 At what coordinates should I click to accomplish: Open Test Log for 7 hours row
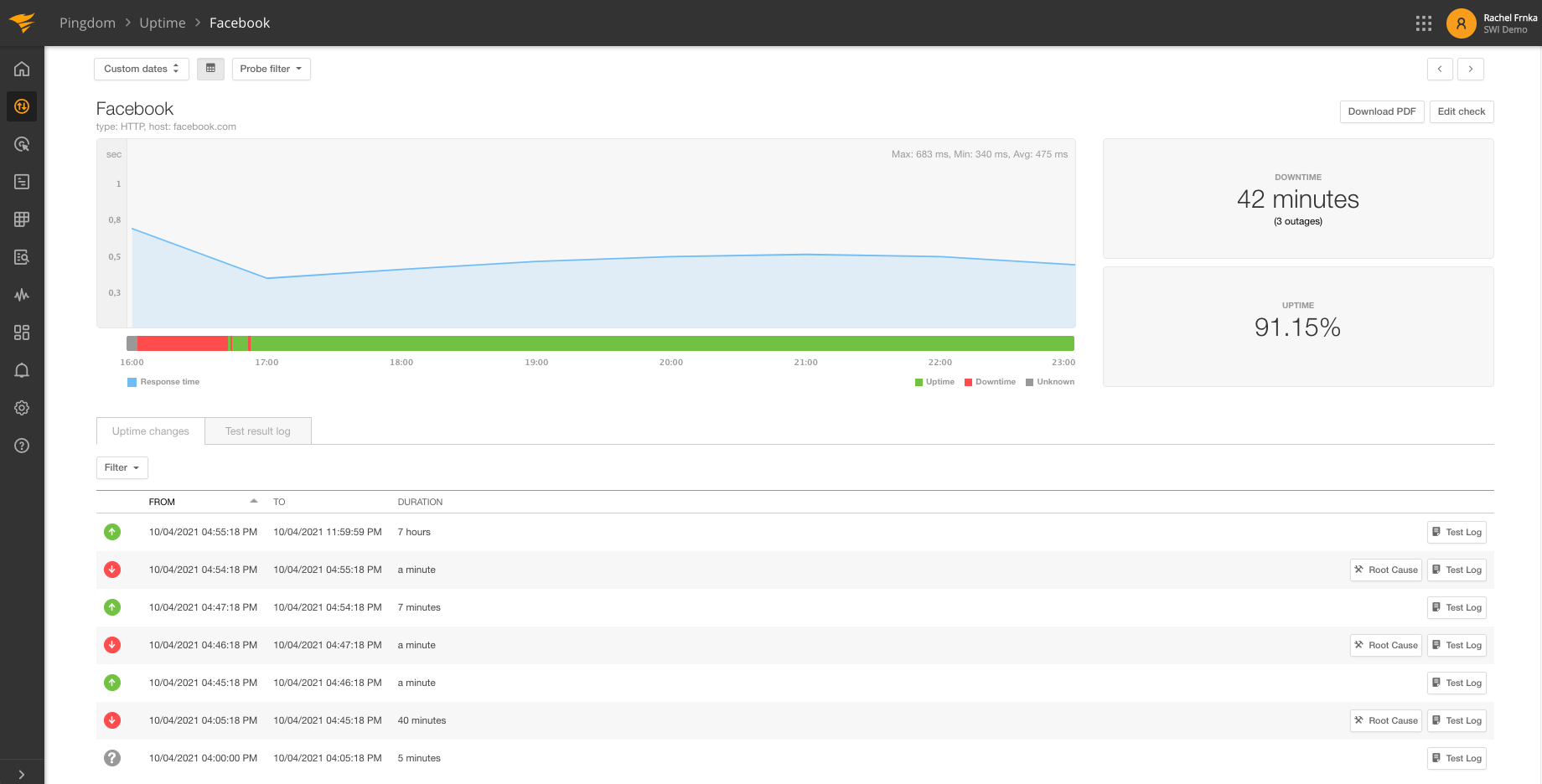(1457, 532)
